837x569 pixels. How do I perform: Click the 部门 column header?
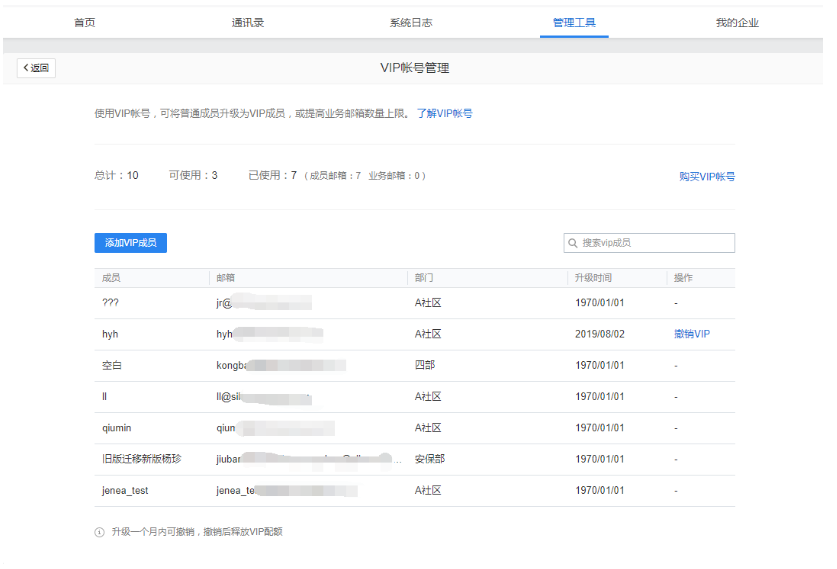tap(424, 278)
